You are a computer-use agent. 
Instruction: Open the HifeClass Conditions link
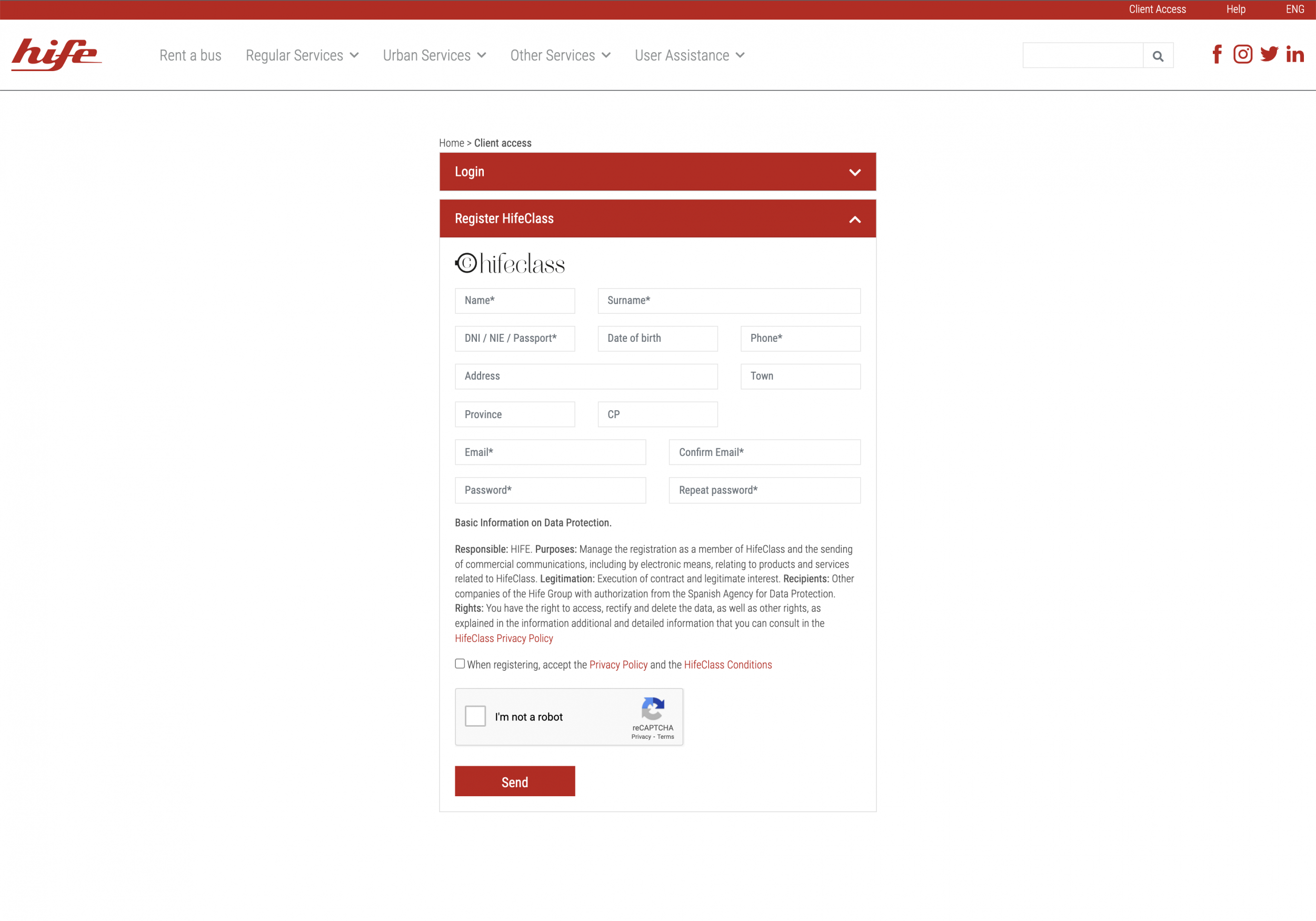pyautogui.click(x=728, y=665)
